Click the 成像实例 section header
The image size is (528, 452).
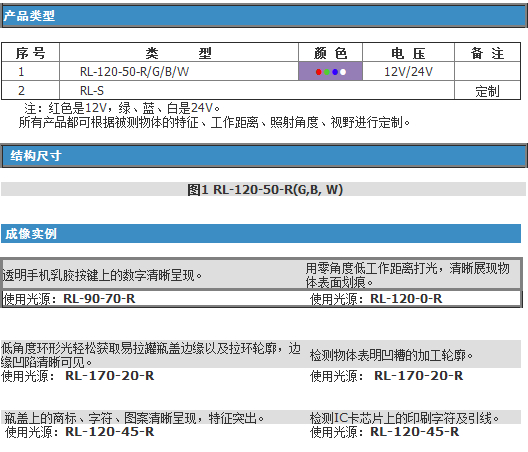(x=261, y=233)
